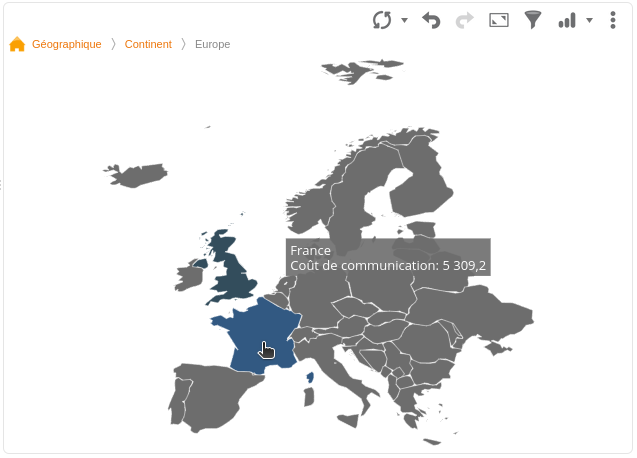Select Ireland on the map
Screen dimensions: 637x458
pyautogui.click(x=190, y=276)
